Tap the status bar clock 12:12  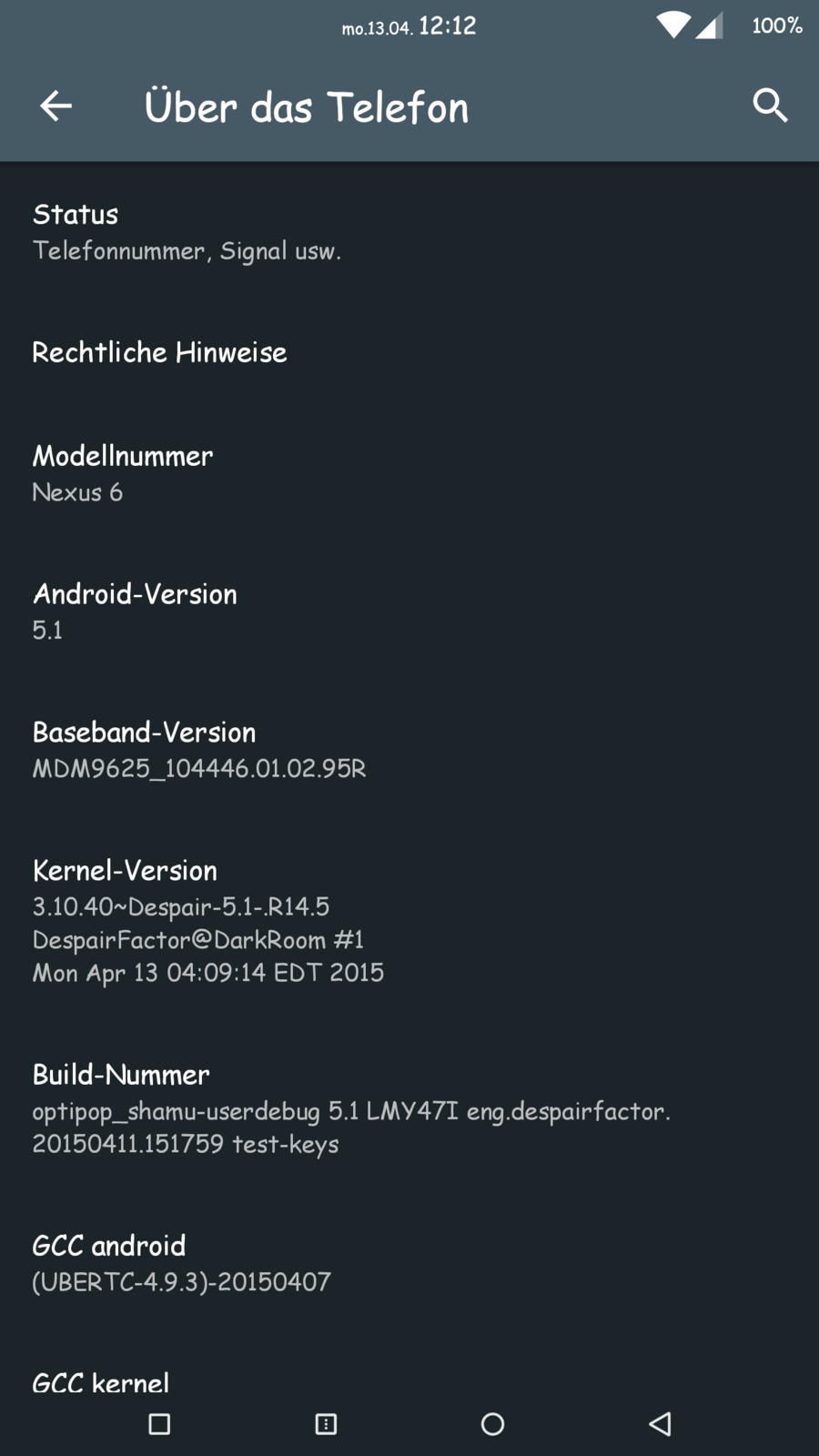click(447, 26)
